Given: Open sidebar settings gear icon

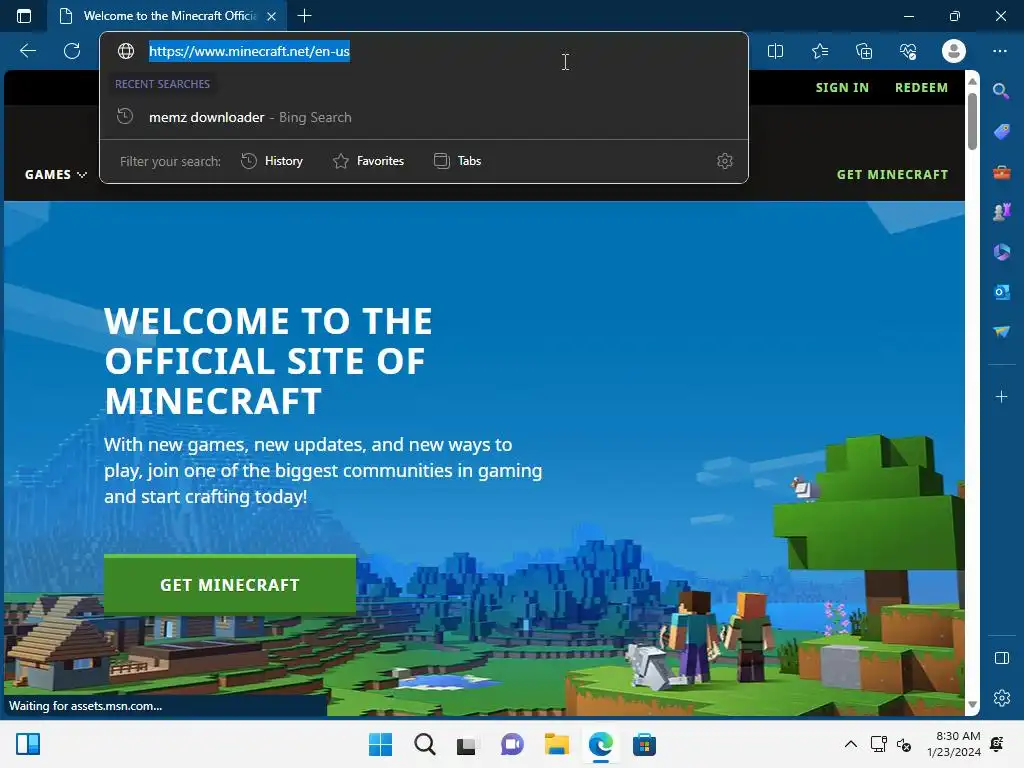Looking at the screenshot, I should click(x=1001, y=698).
